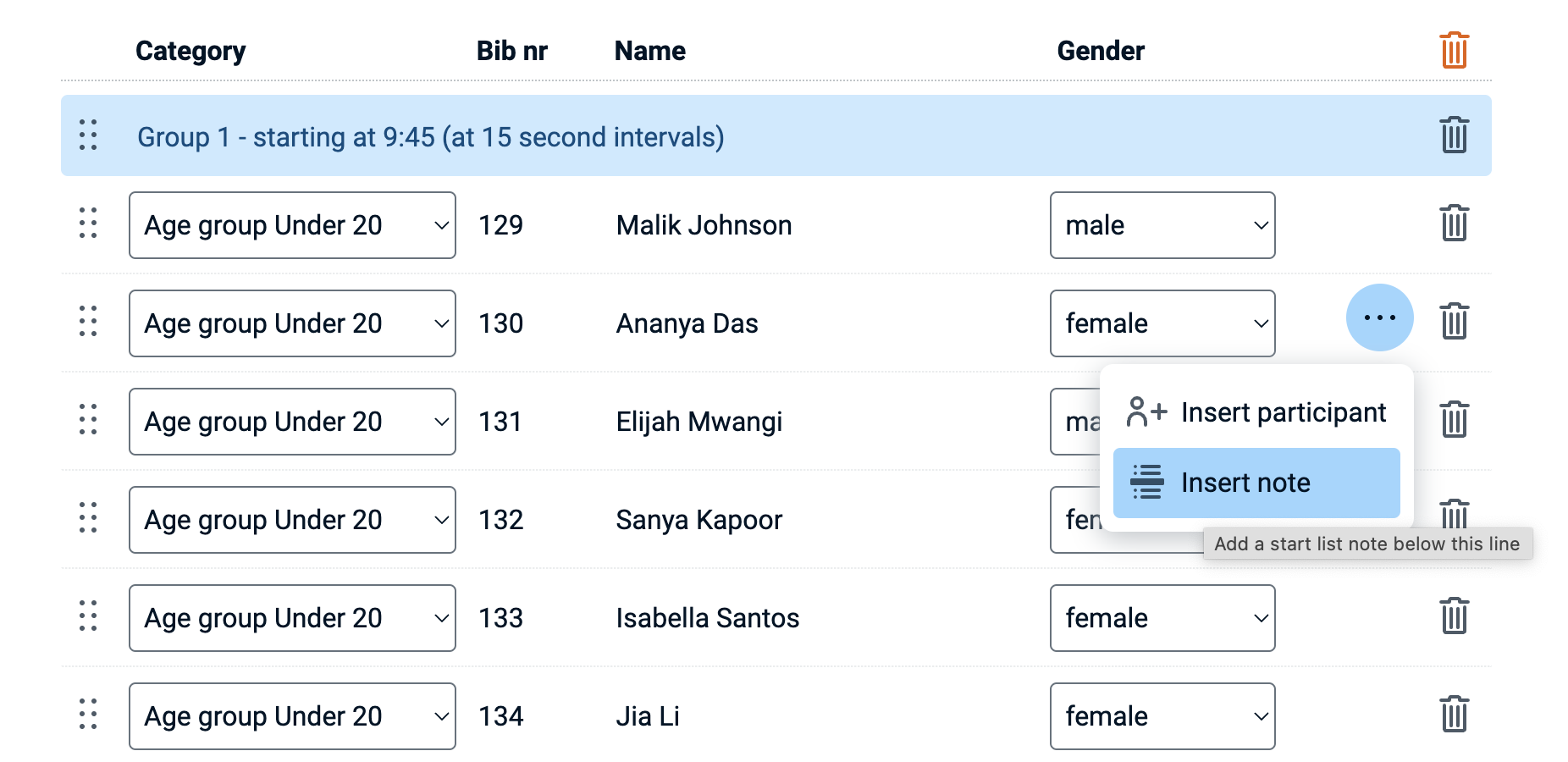This screenshot has width=1568, height=762.
Task: Open category dropdown for Malik Johnson
Action: tap(292, 225)
